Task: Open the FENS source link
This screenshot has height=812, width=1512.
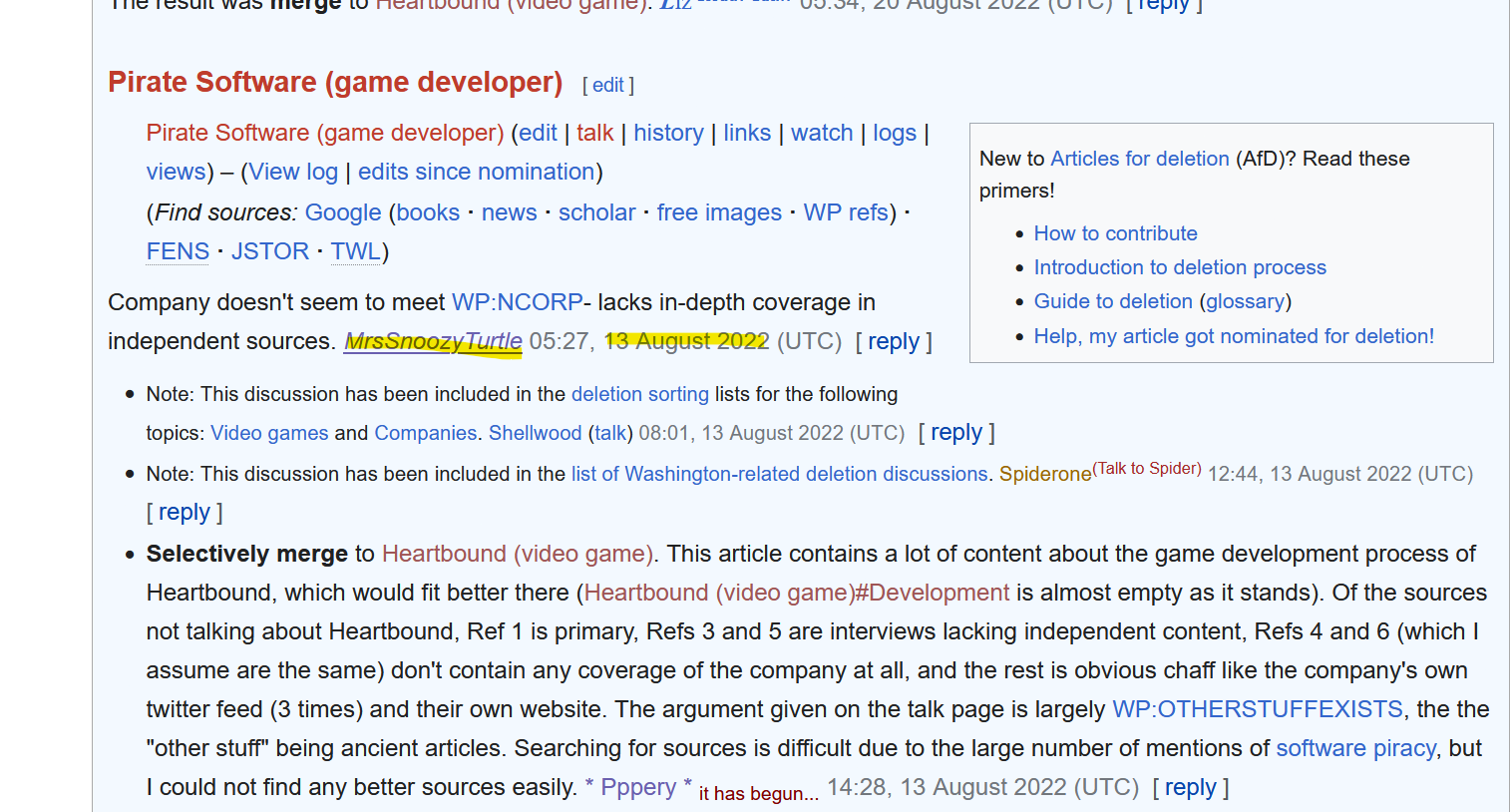Action: [179, 251]
